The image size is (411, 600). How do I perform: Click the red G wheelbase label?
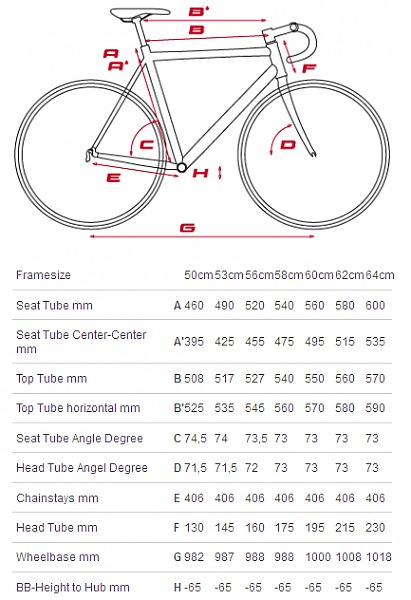(188, 228)
